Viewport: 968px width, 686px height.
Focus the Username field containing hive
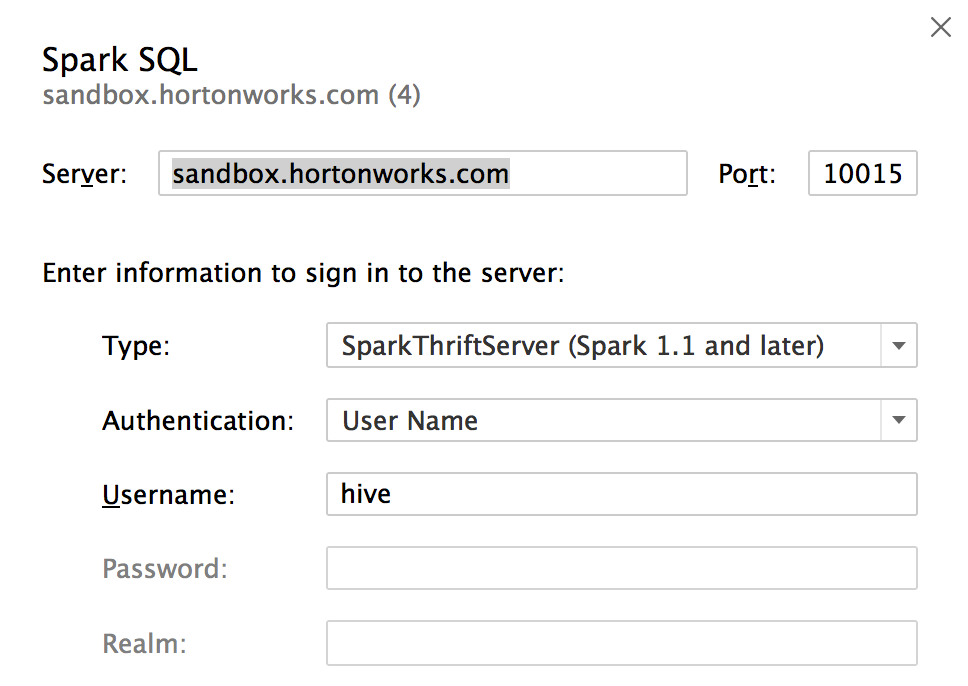click(621, 494)
